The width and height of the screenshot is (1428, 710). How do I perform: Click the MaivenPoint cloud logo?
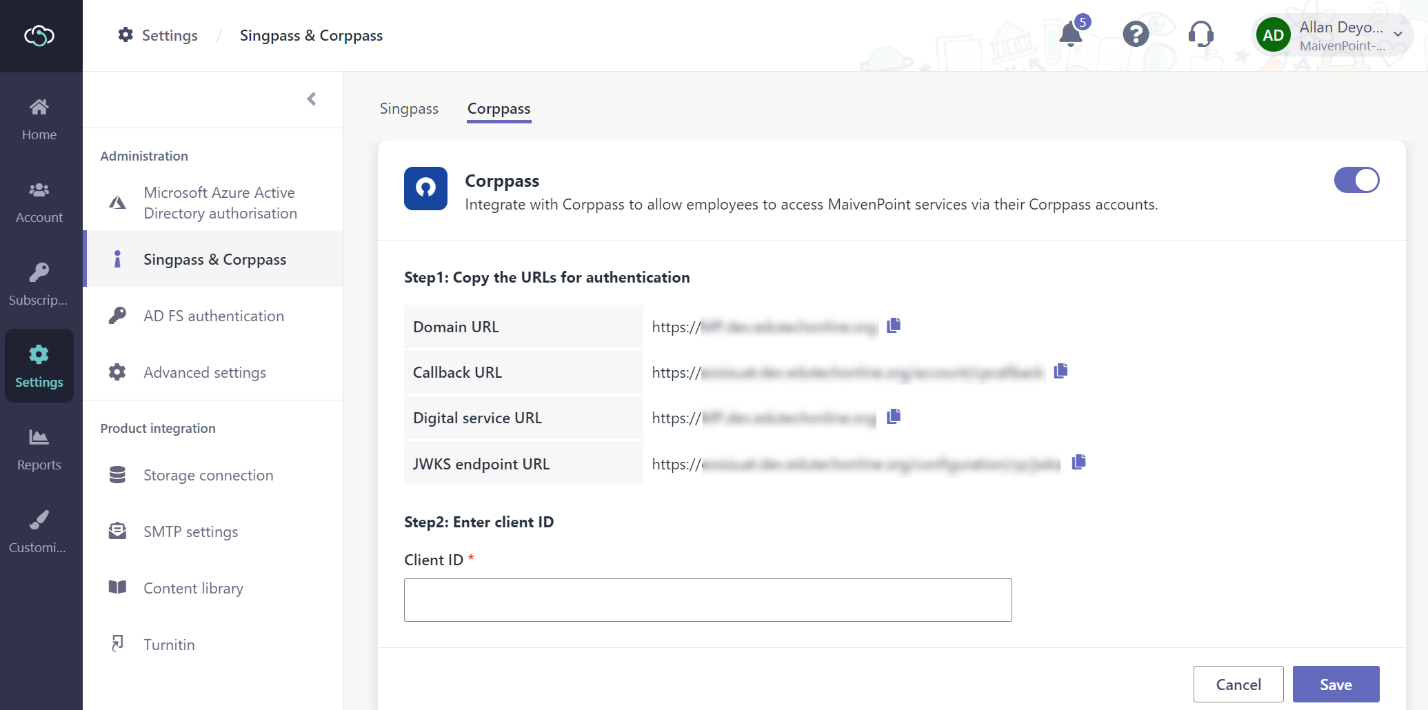pos(39,36)
